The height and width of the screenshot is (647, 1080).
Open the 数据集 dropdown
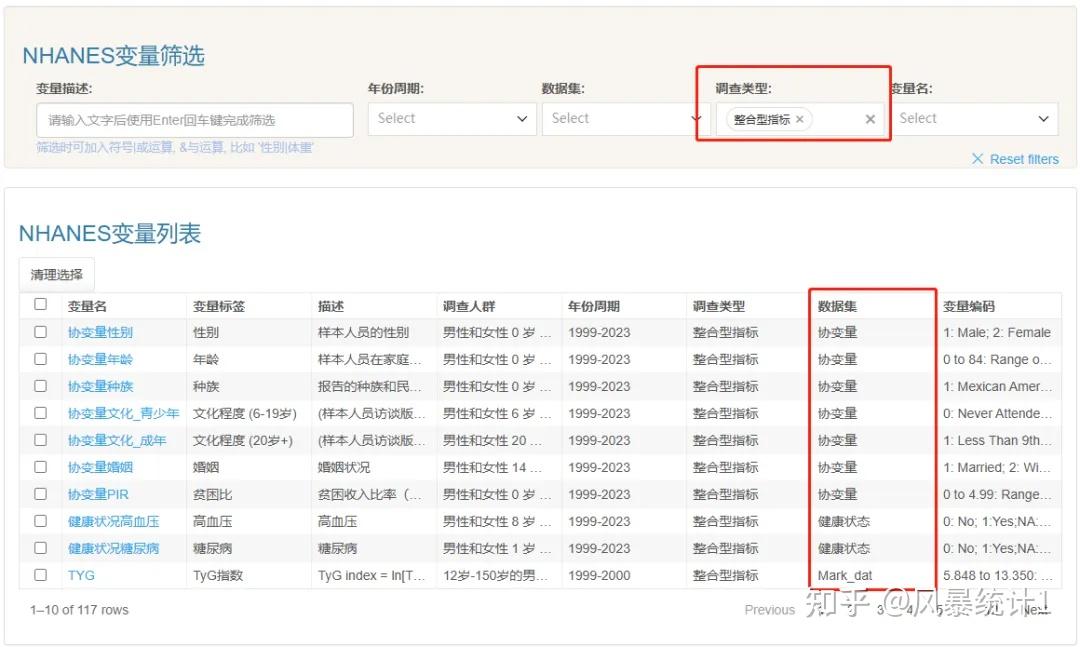625,118
